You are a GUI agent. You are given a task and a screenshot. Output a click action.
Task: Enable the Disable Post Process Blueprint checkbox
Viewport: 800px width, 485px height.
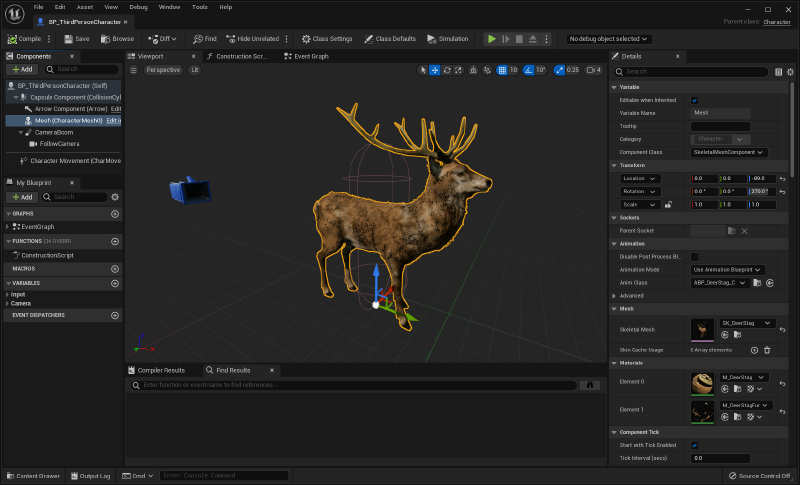pos(694,257)
